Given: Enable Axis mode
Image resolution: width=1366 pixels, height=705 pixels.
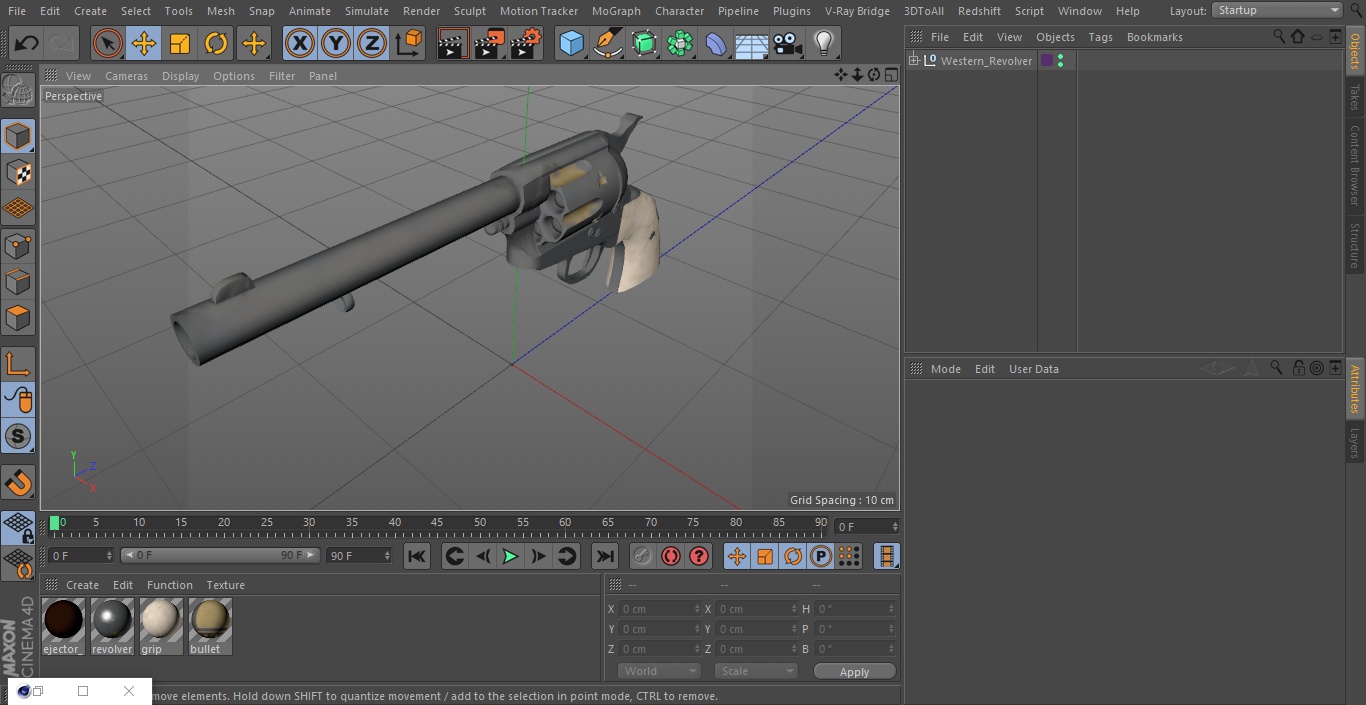Looking at the screenshot, I should 18,364.
